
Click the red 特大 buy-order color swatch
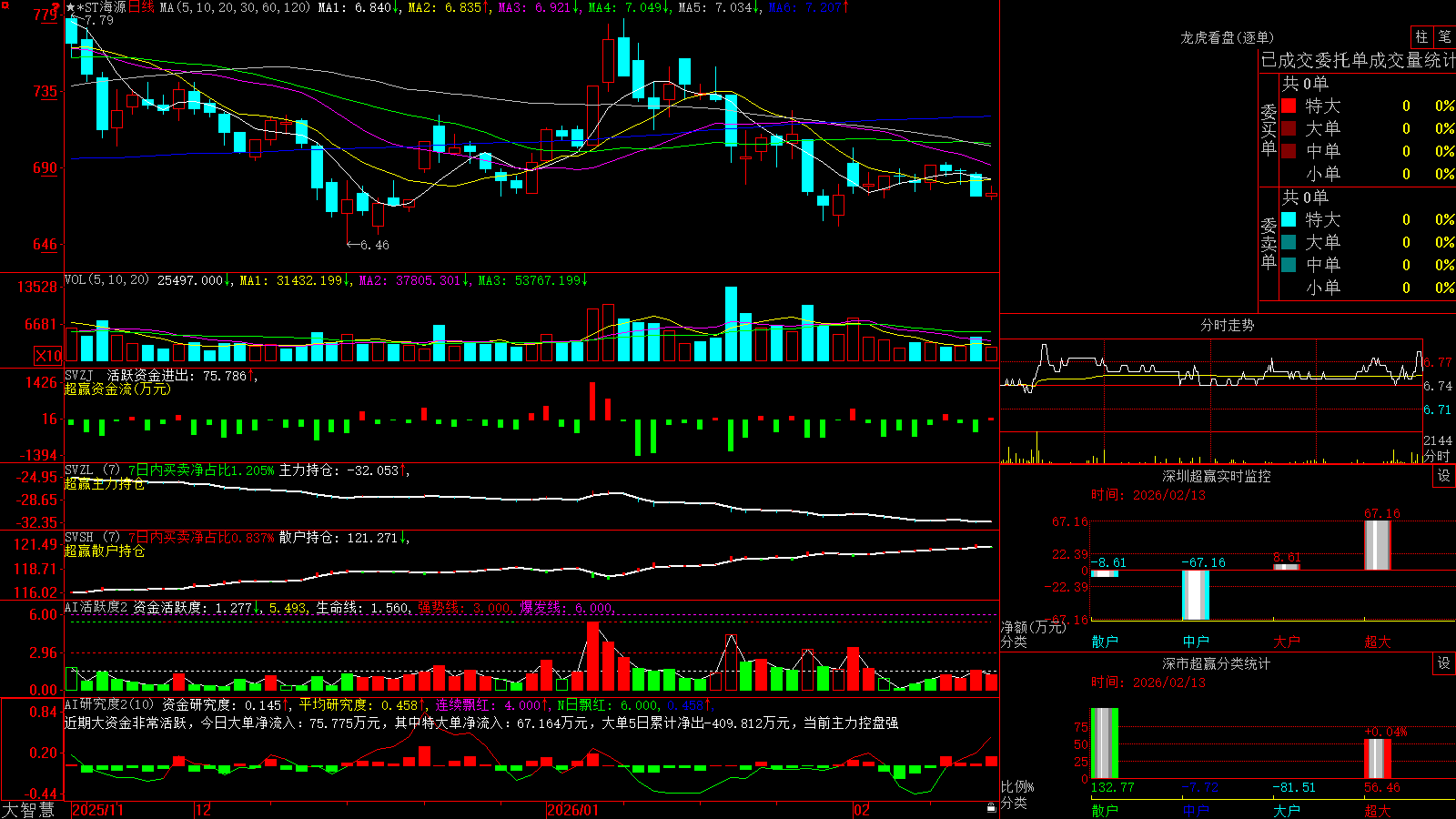point(1289,106)
